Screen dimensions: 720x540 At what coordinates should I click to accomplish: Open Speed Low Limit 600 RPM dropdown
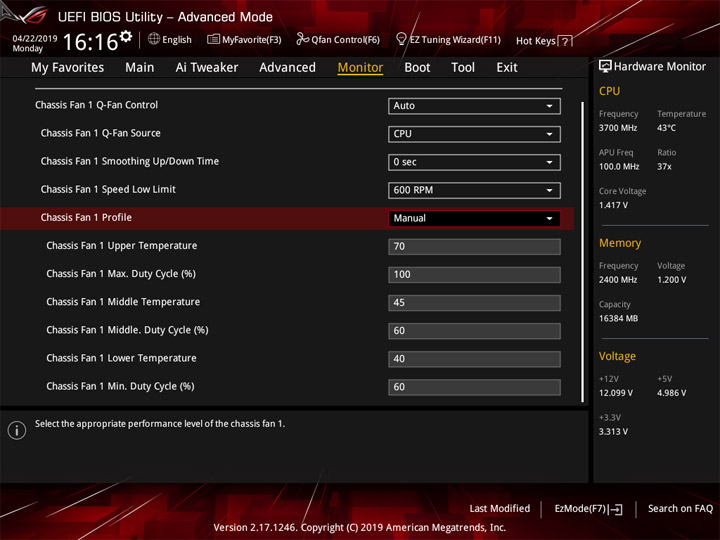pos(474,190)
